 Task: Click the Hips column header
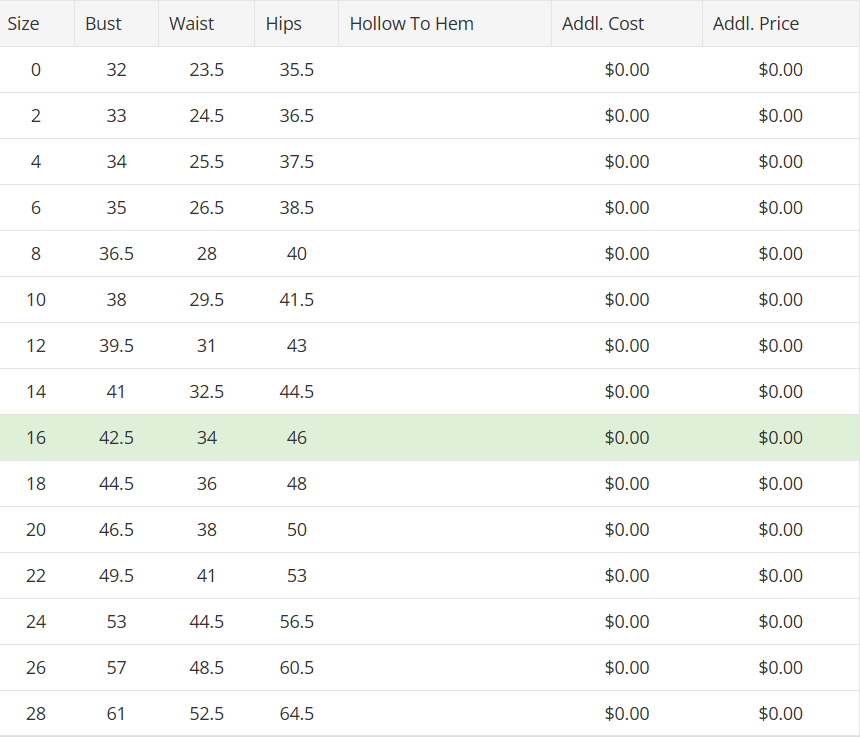point(296,24)
